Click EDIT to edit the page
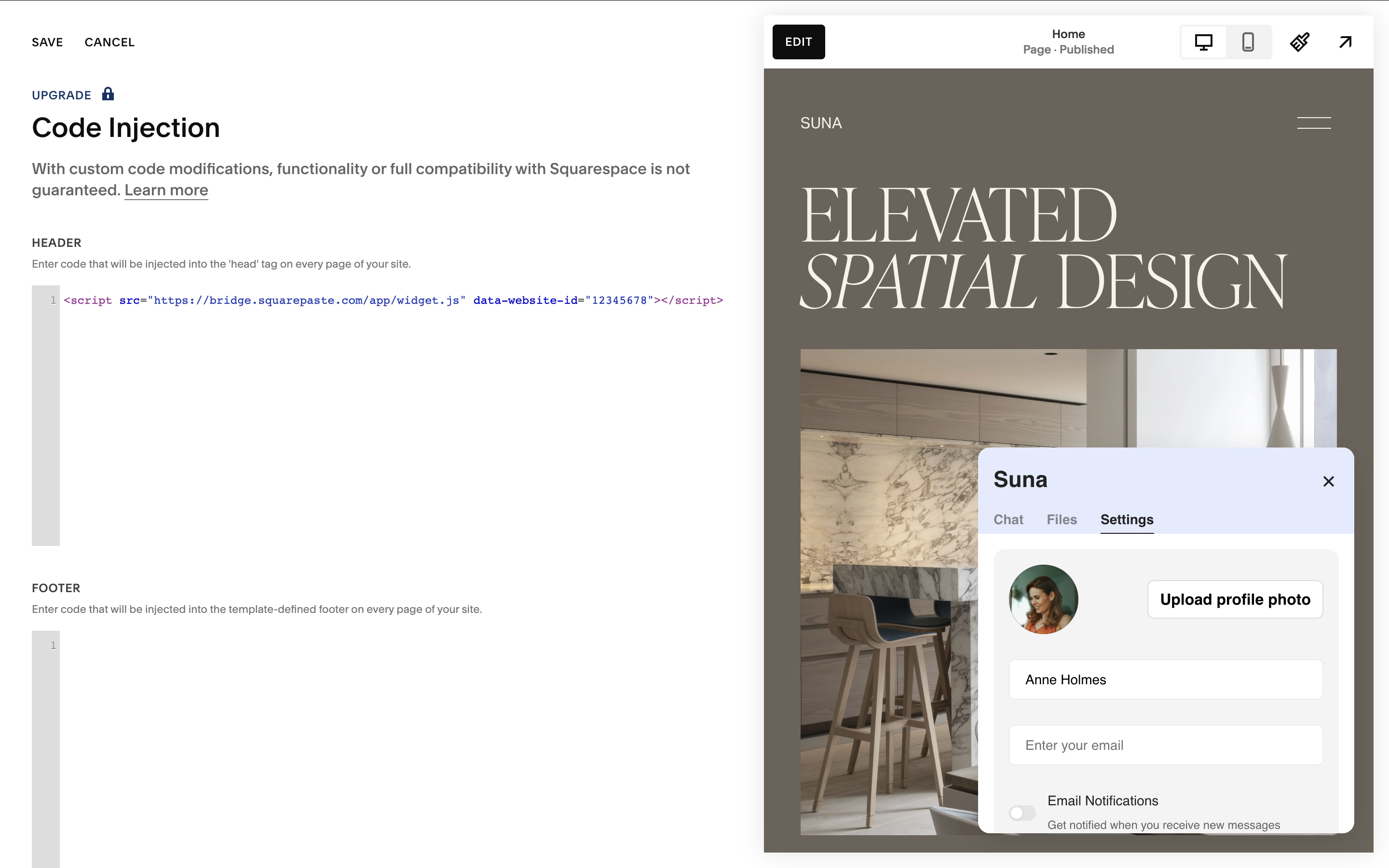 pos(798,41)
